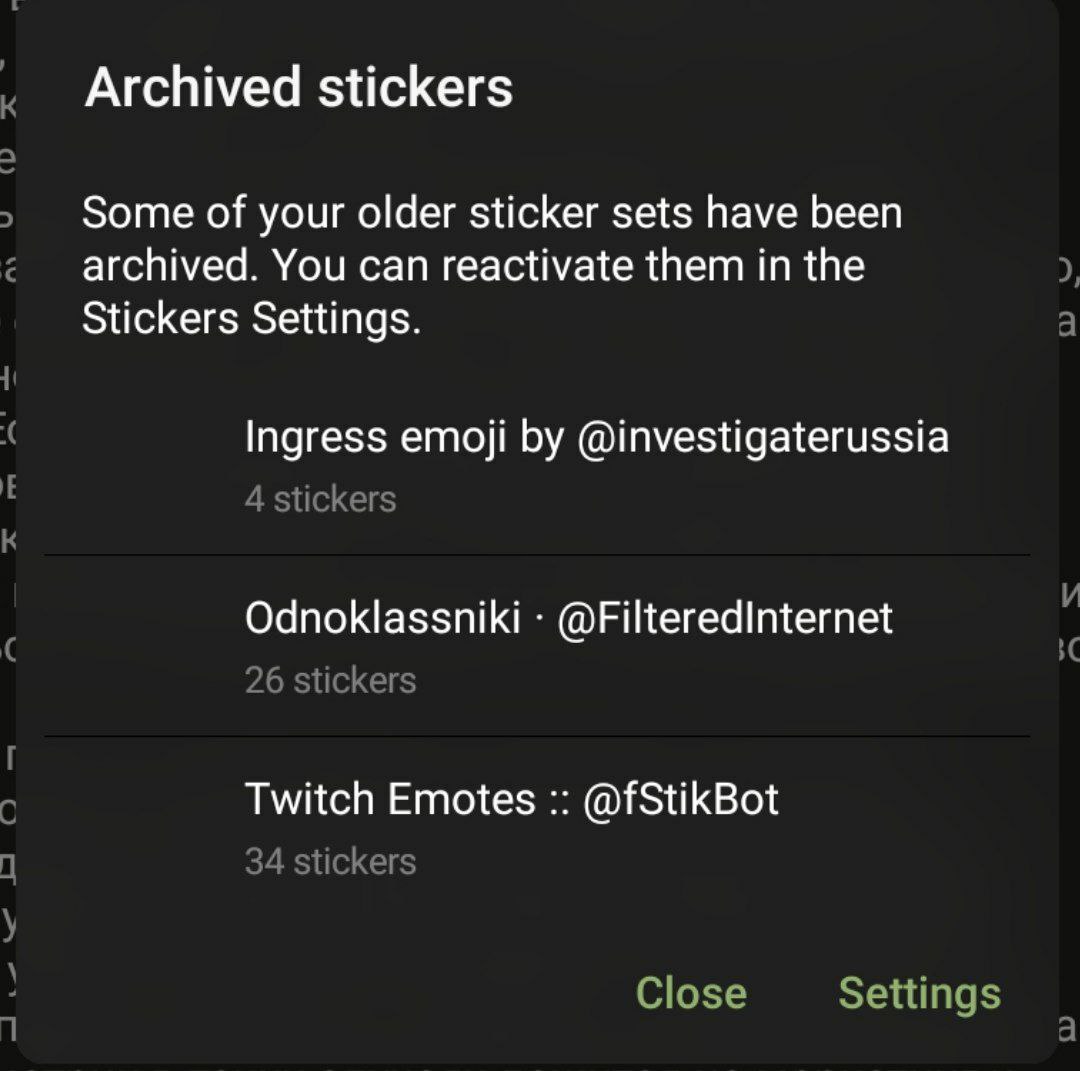Screen dimensions: 1080x1071
Task: Open Settings from the dialog
Action: [919, 993]
